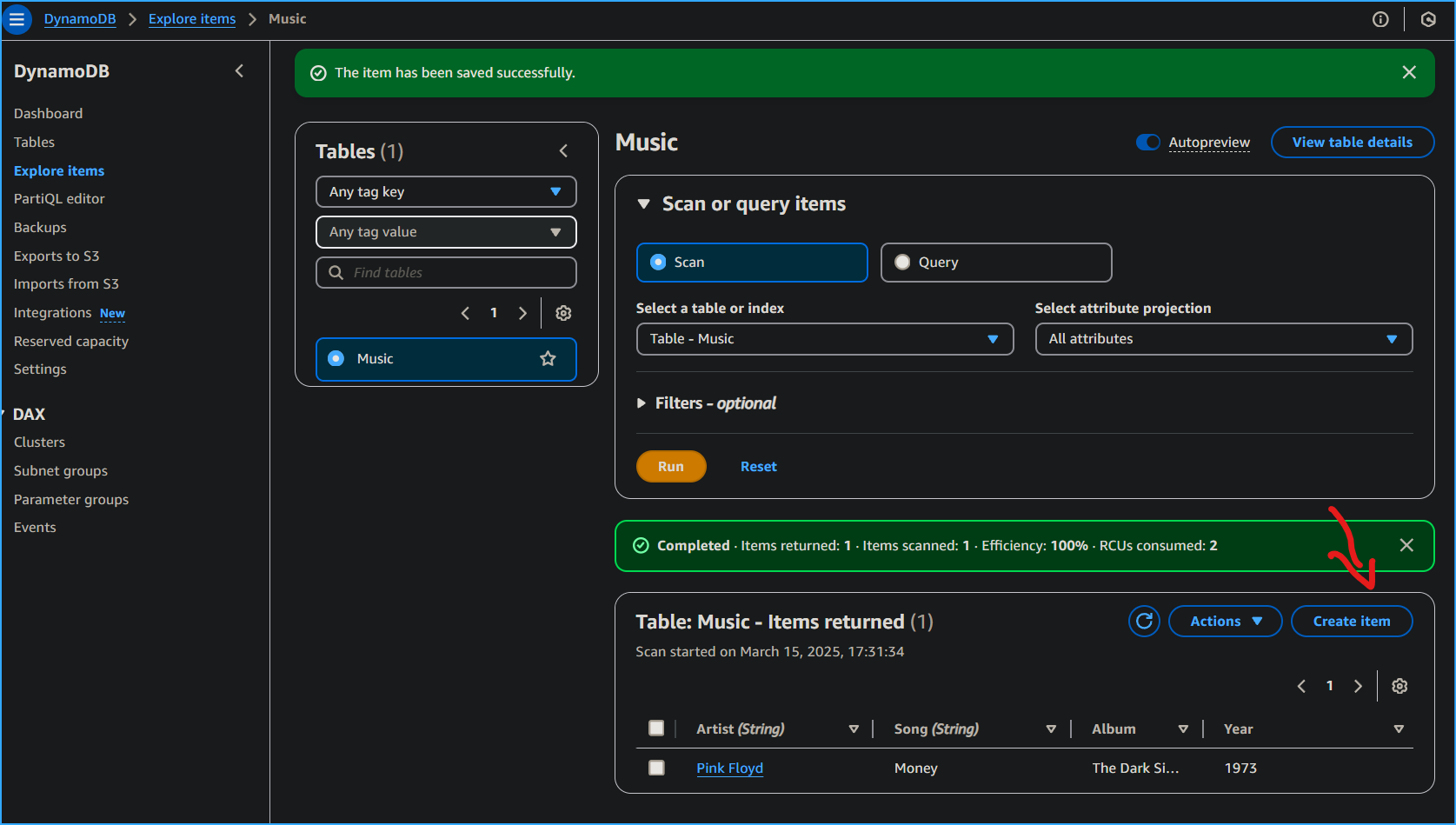Open the attribute projection dropdown

pos(1223,339)
